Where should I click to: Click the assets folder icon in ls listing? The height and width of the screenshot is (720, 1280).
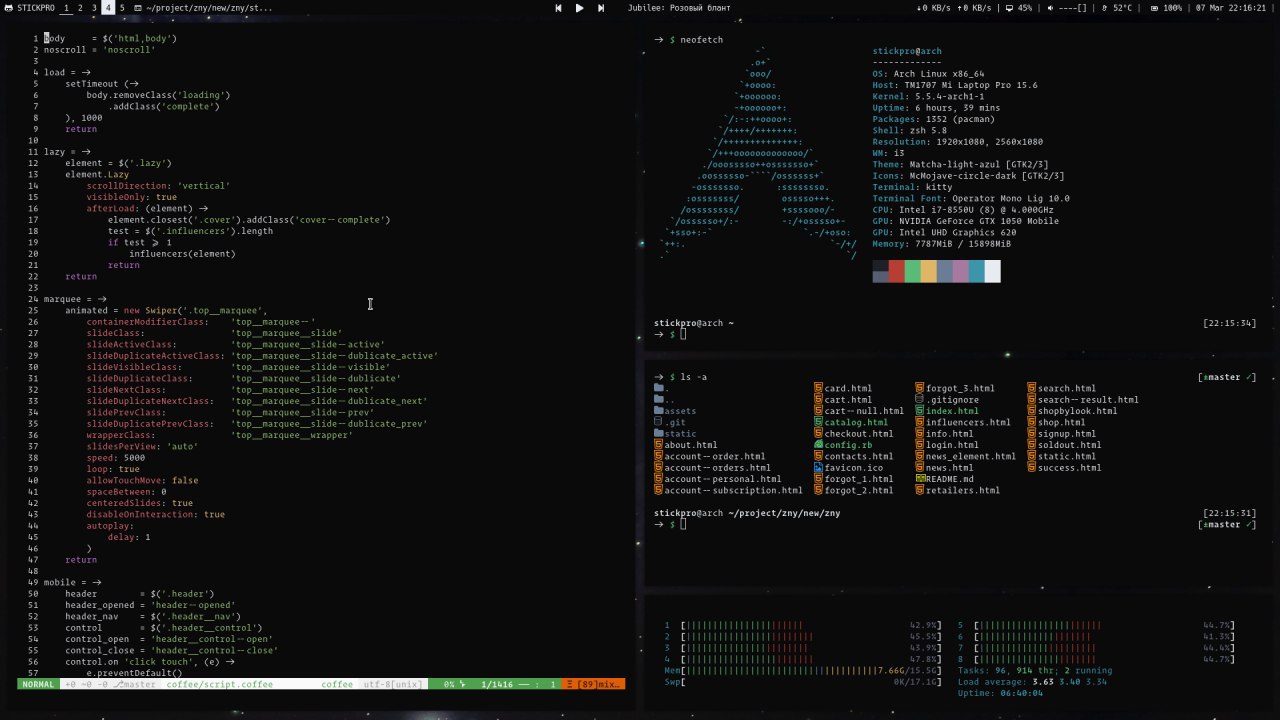(x=658, y=411)
